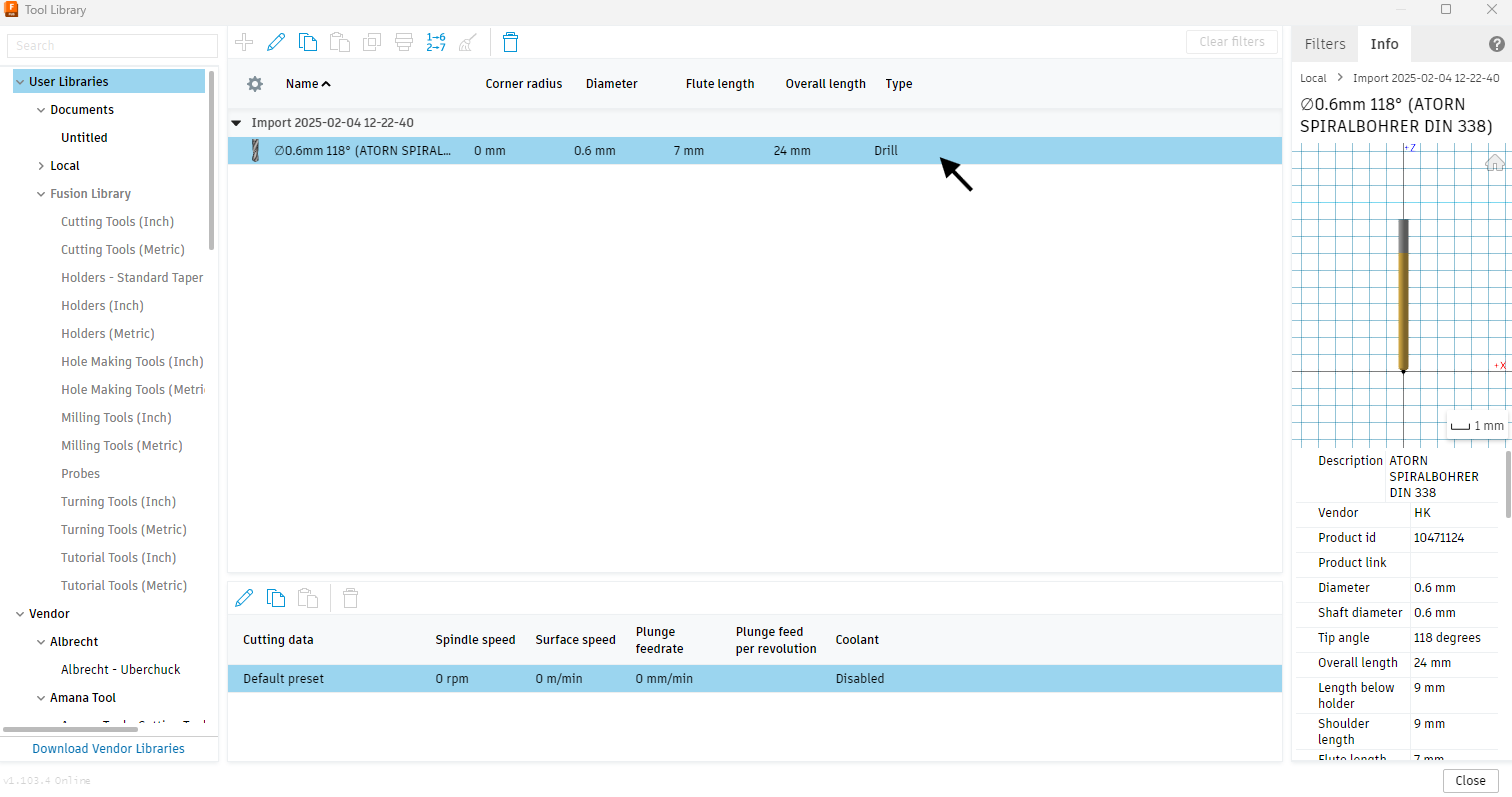Open column settings gear icon

click(255, 84)
